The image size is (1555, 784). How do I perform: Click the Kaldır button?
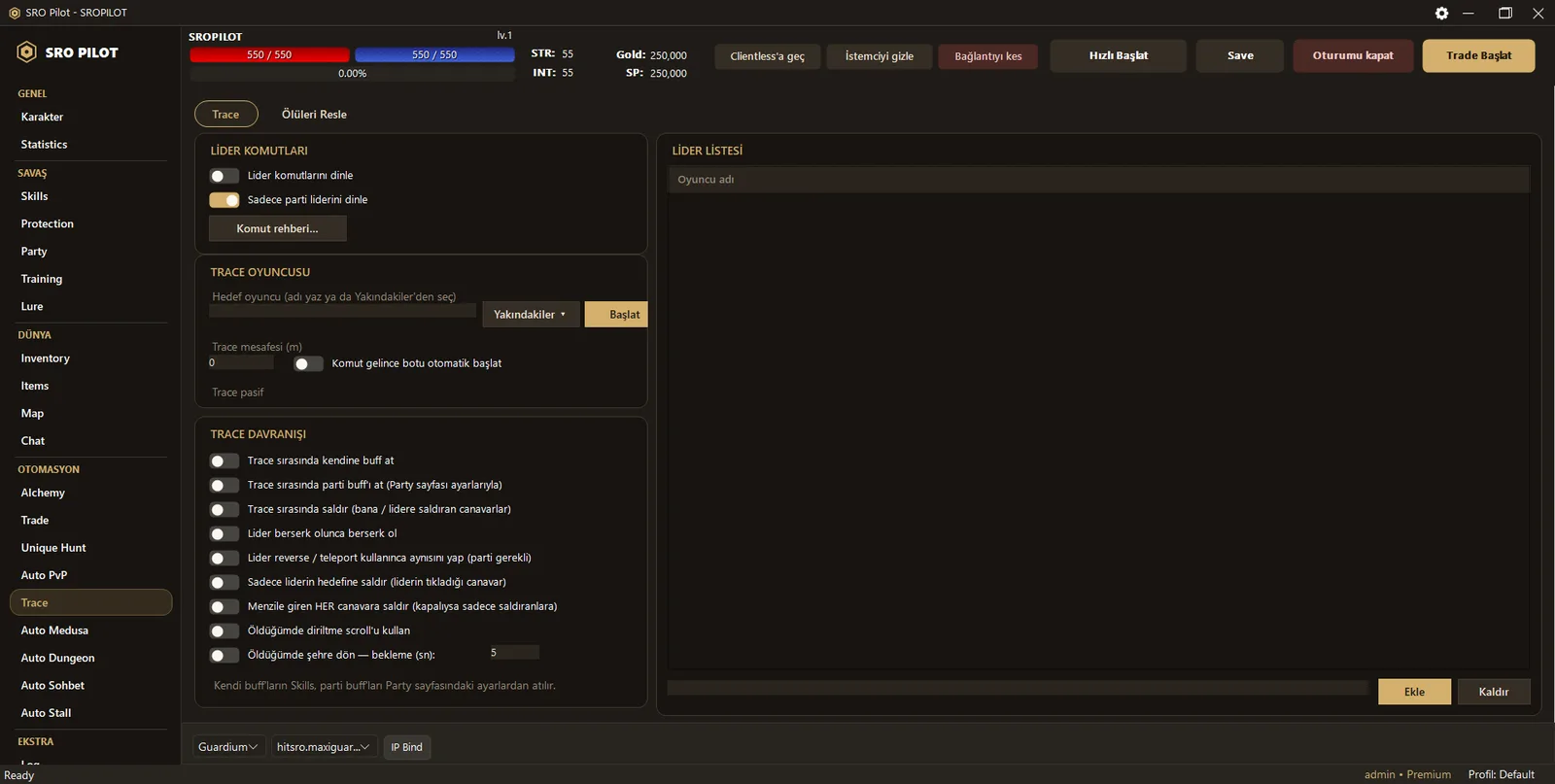tap(1494, 692)
